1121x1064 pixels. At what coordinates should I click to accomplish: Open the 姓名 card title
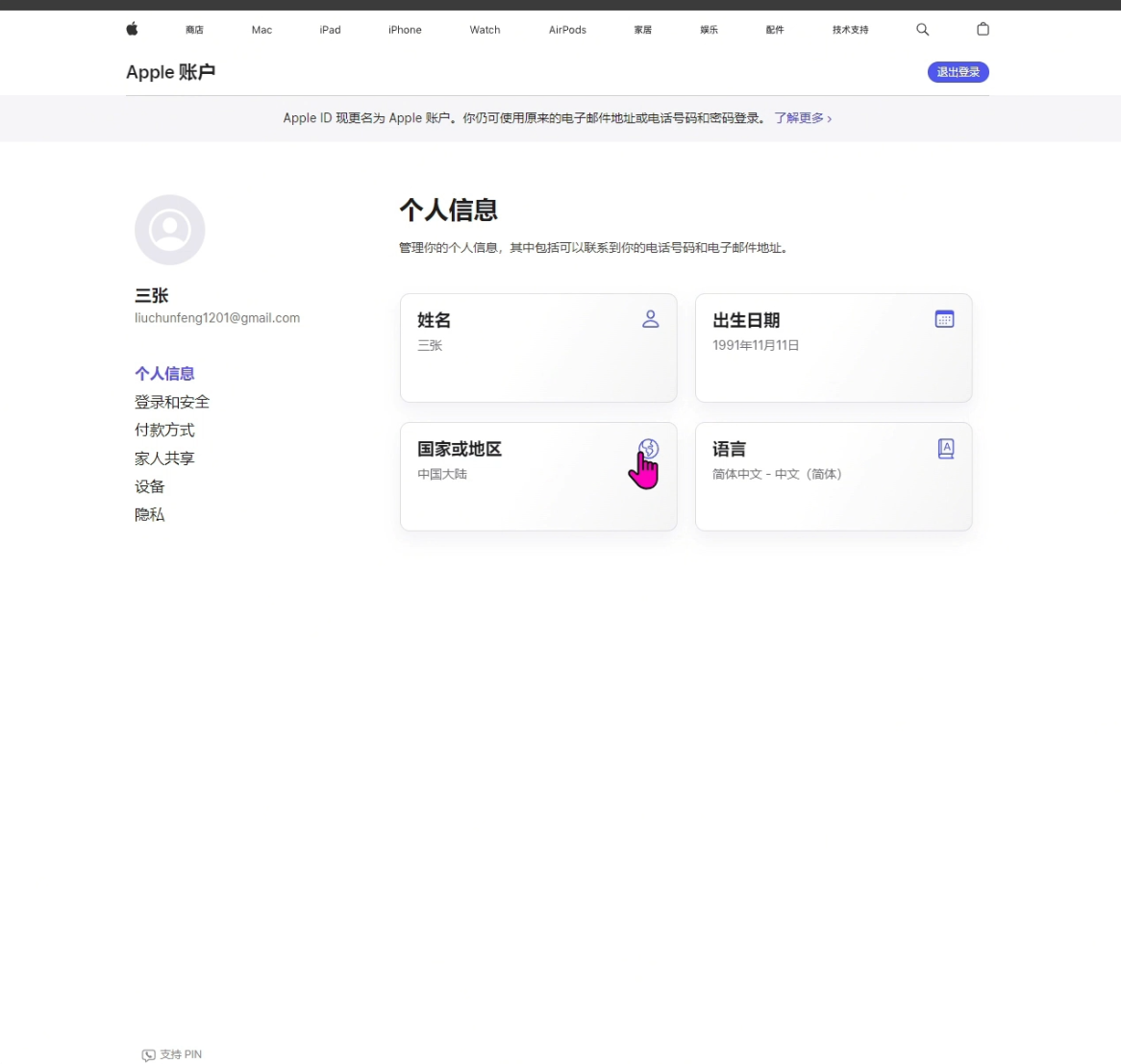[434, 320]
